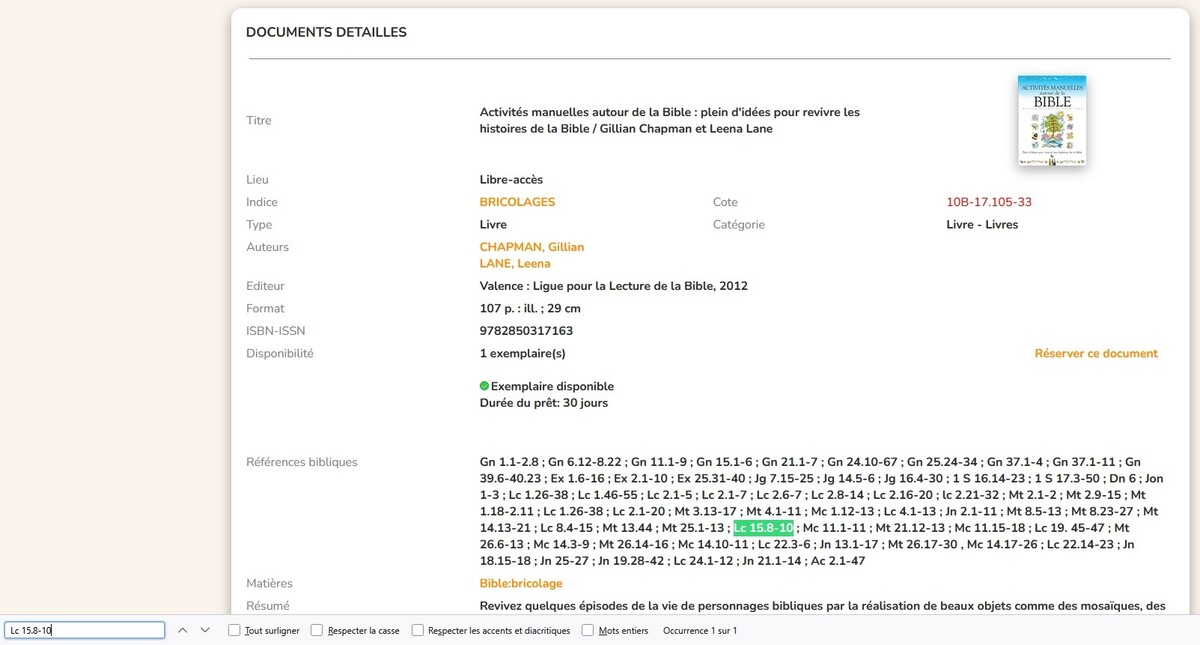Open author LANE, Leena link
This screenshot has height=645, width=1200.
coord(515,264)
